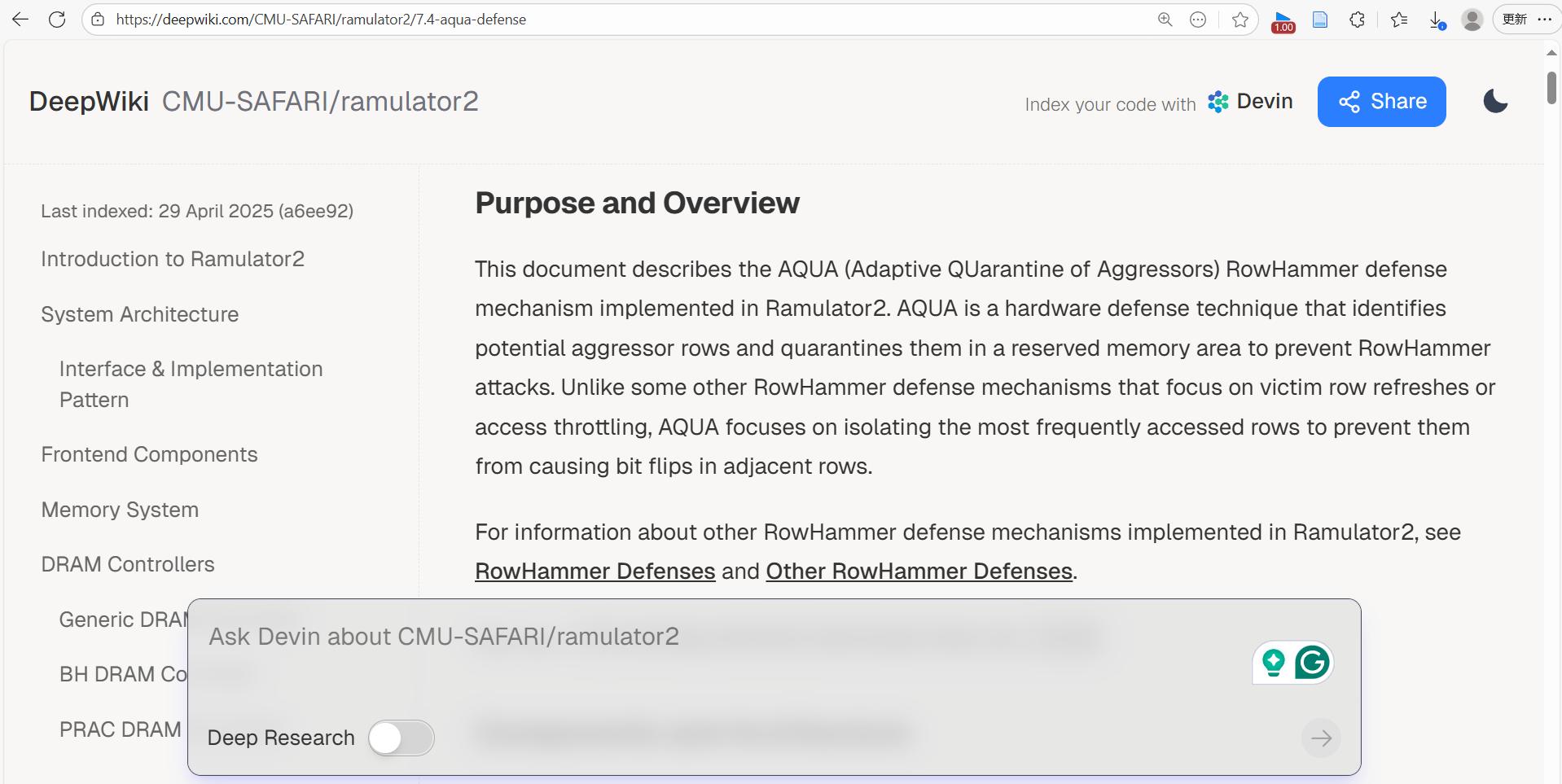Follow the Other RowHammer Defenses link

[919, 572]
